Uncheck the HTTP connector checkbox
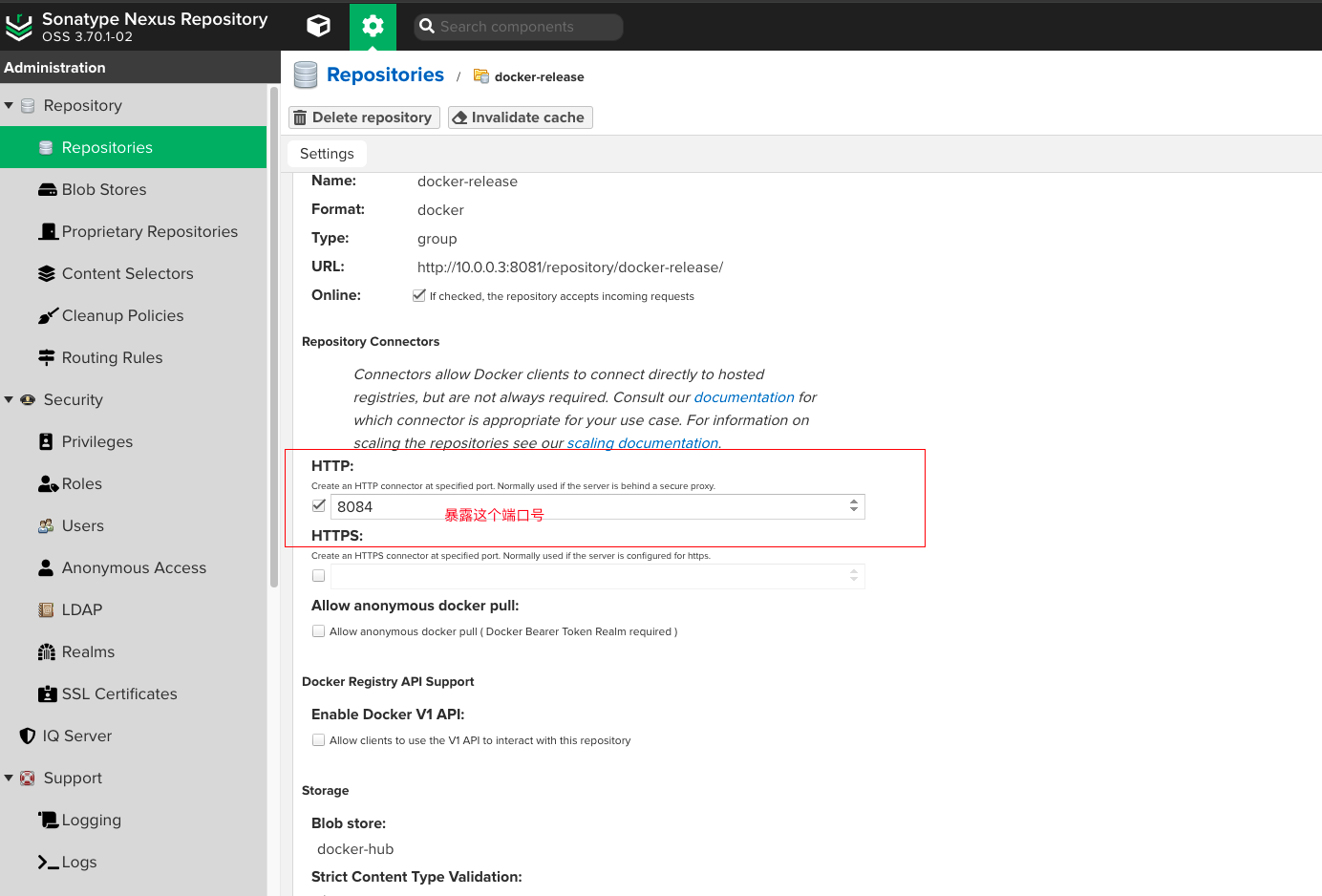This screenshot has width=1322, height=896. (x=319, y=505)
